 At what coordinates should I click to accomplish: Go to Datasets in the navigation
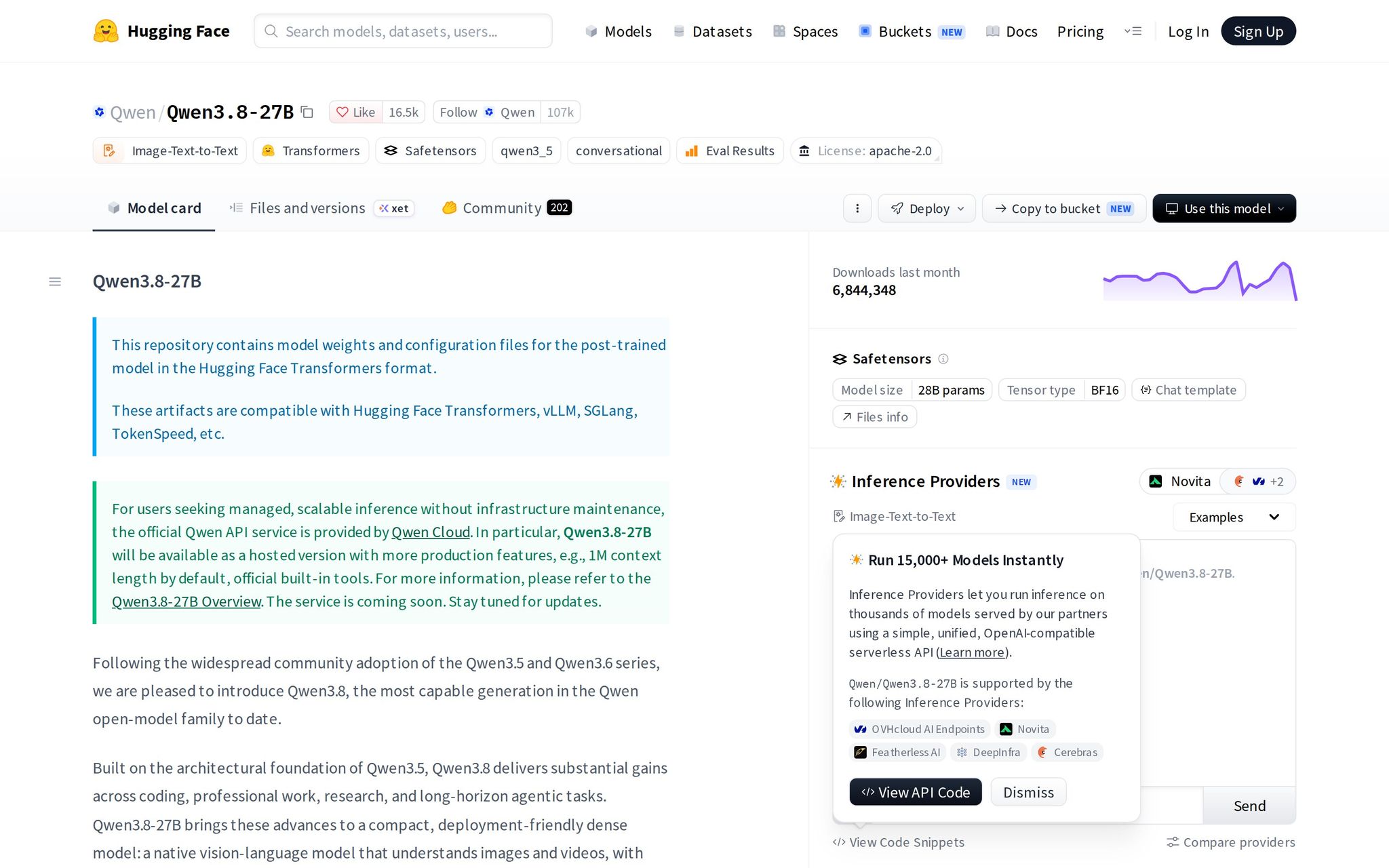(712, 31)
